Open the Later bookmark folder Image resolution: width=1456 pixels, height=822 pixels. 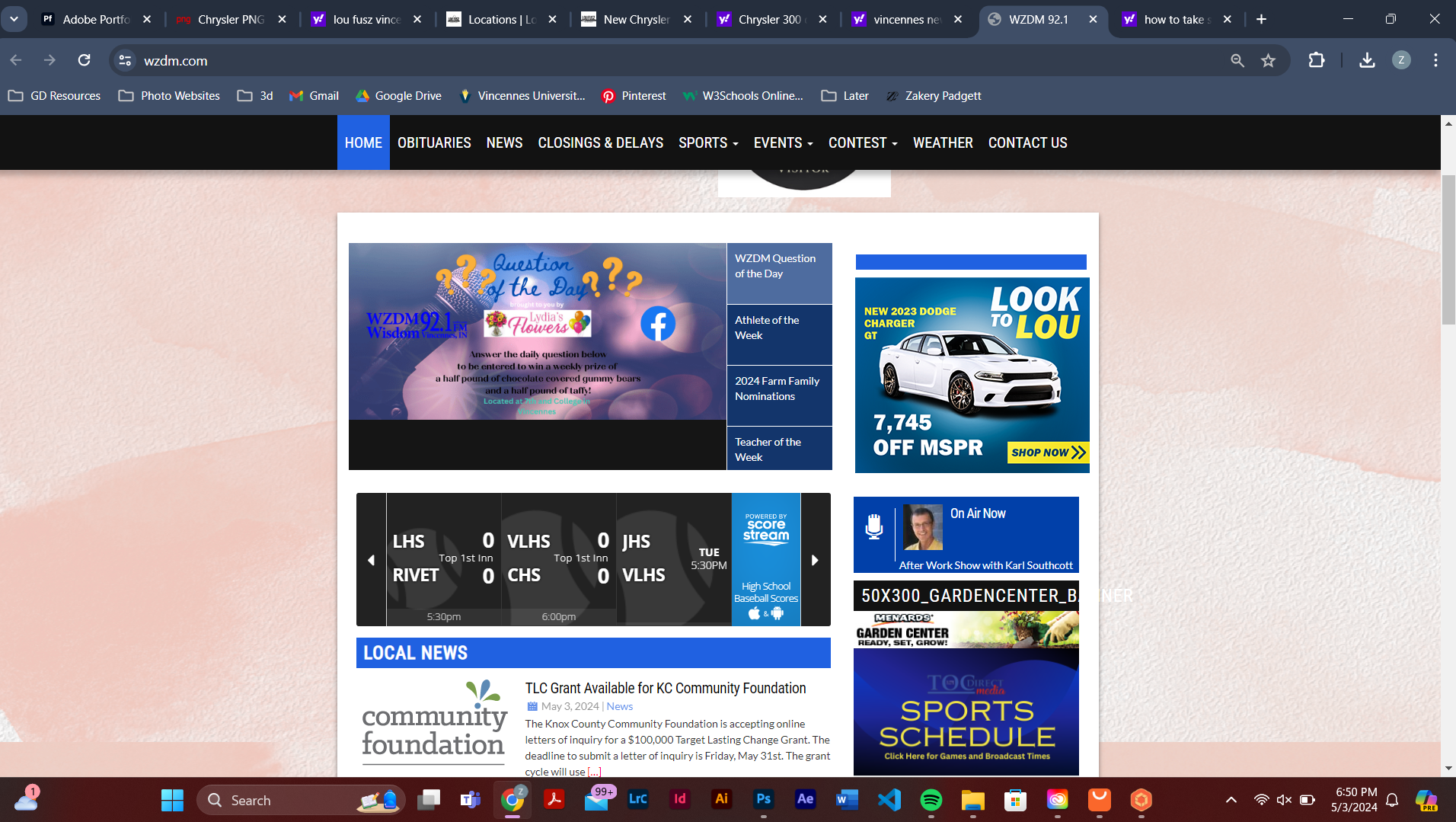click(x=845, y=96)
